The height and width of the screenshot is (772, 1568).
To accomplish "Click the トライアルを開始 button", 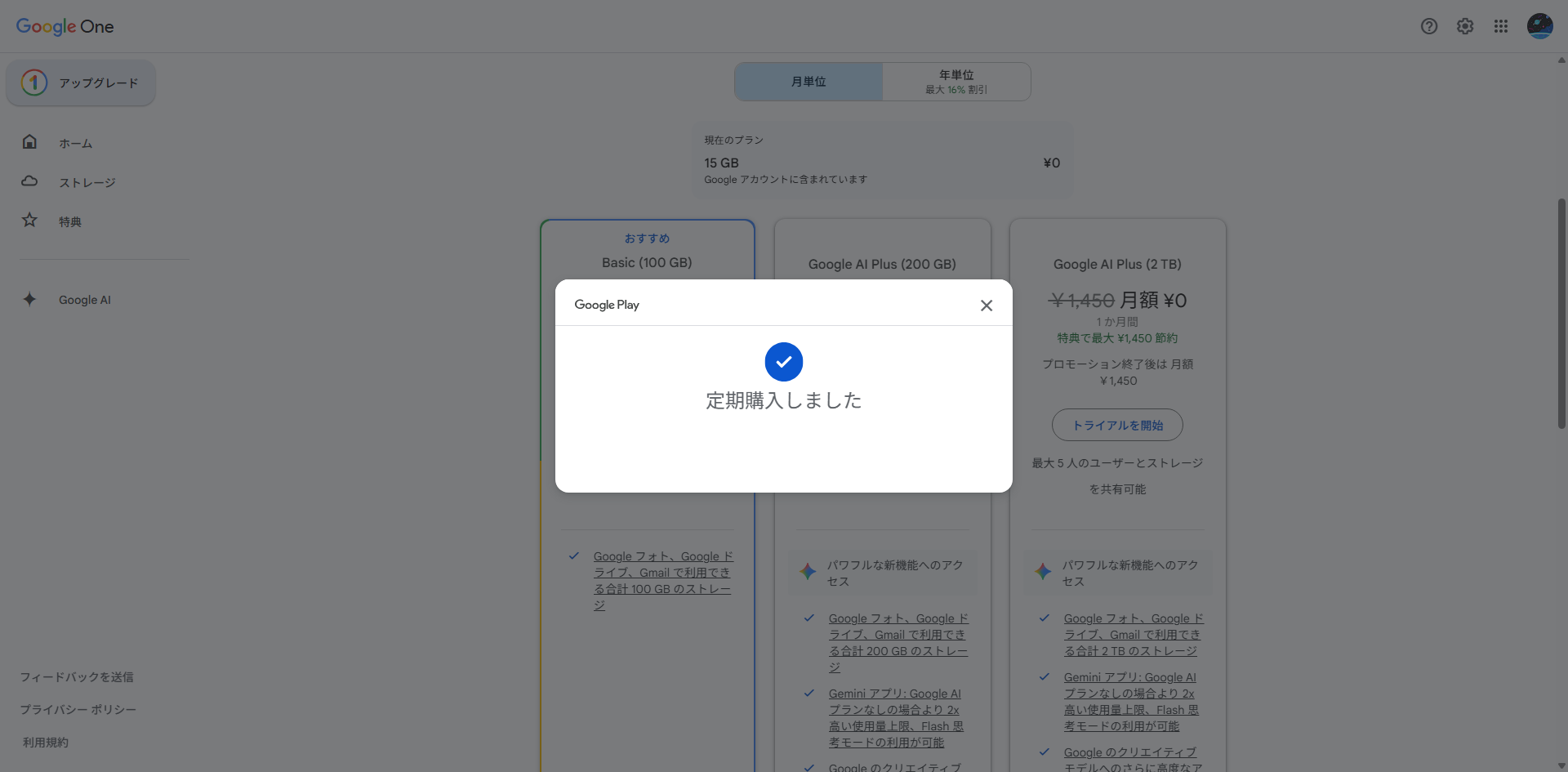I will point(1117,425).
